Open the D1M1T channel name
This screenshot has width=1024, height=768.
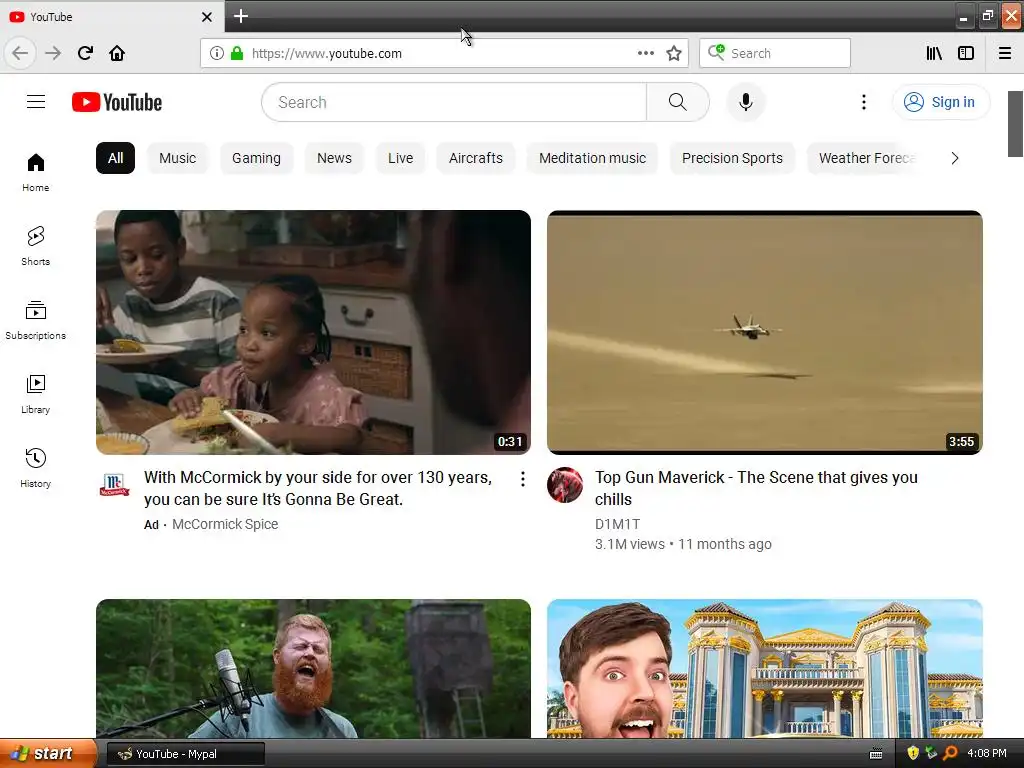(x=618, y=524)
